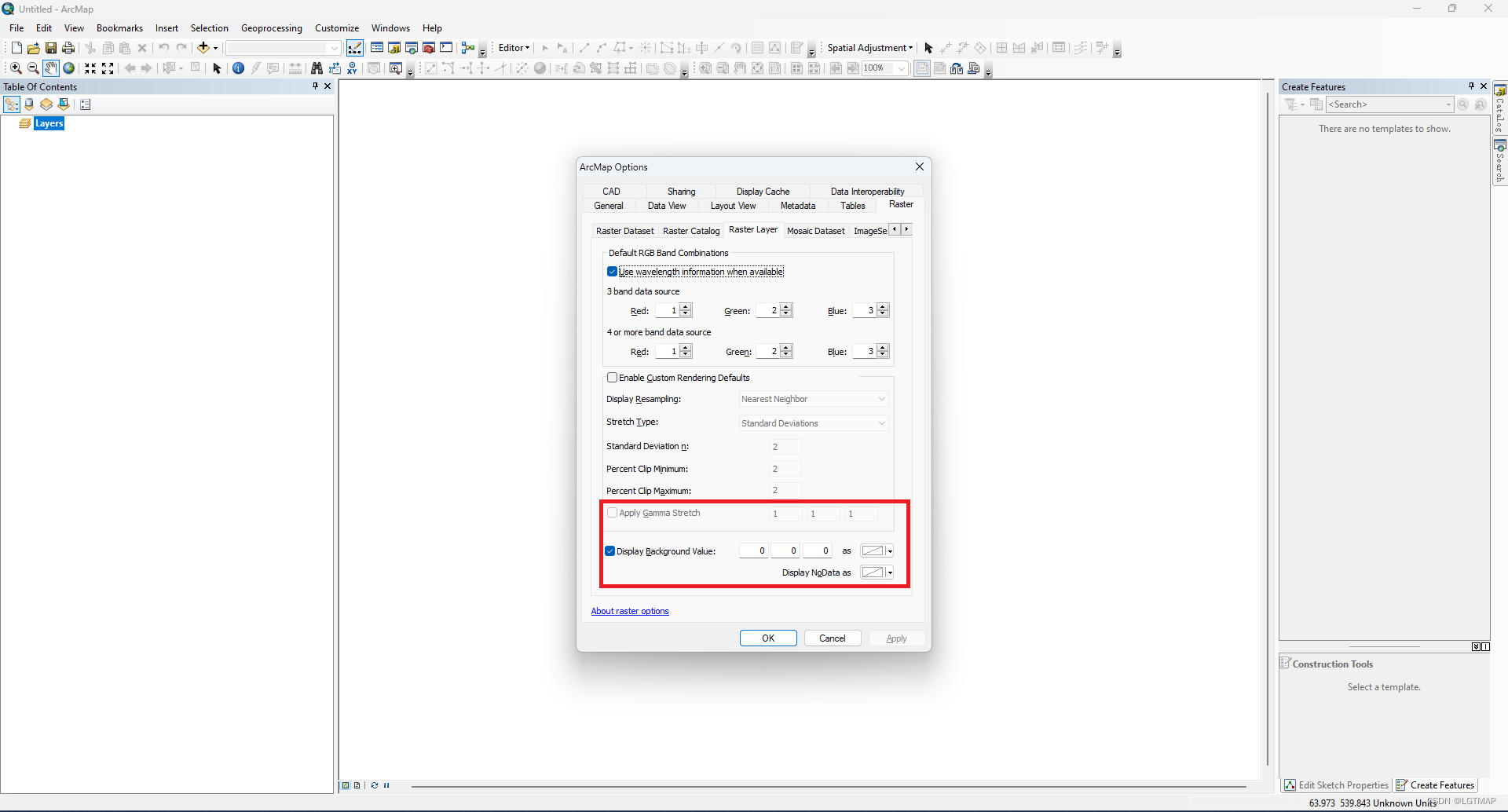This screenshot has width=1508, height=812.
Task: Click the About raster options link
Action: coord(629,610)
